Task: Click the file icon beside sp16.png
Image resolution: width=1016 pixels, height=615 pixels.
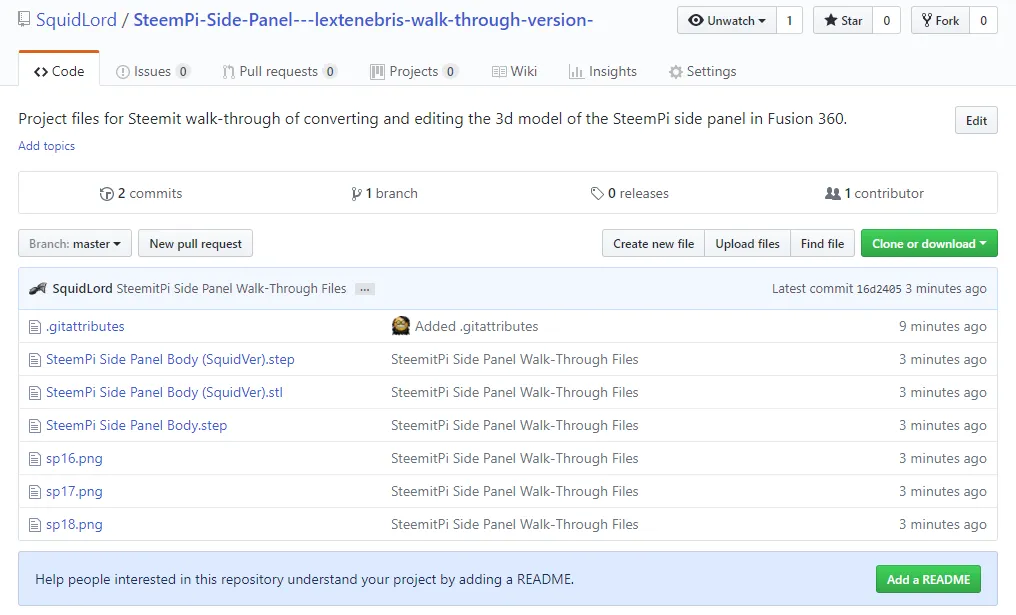Action: 35,459
